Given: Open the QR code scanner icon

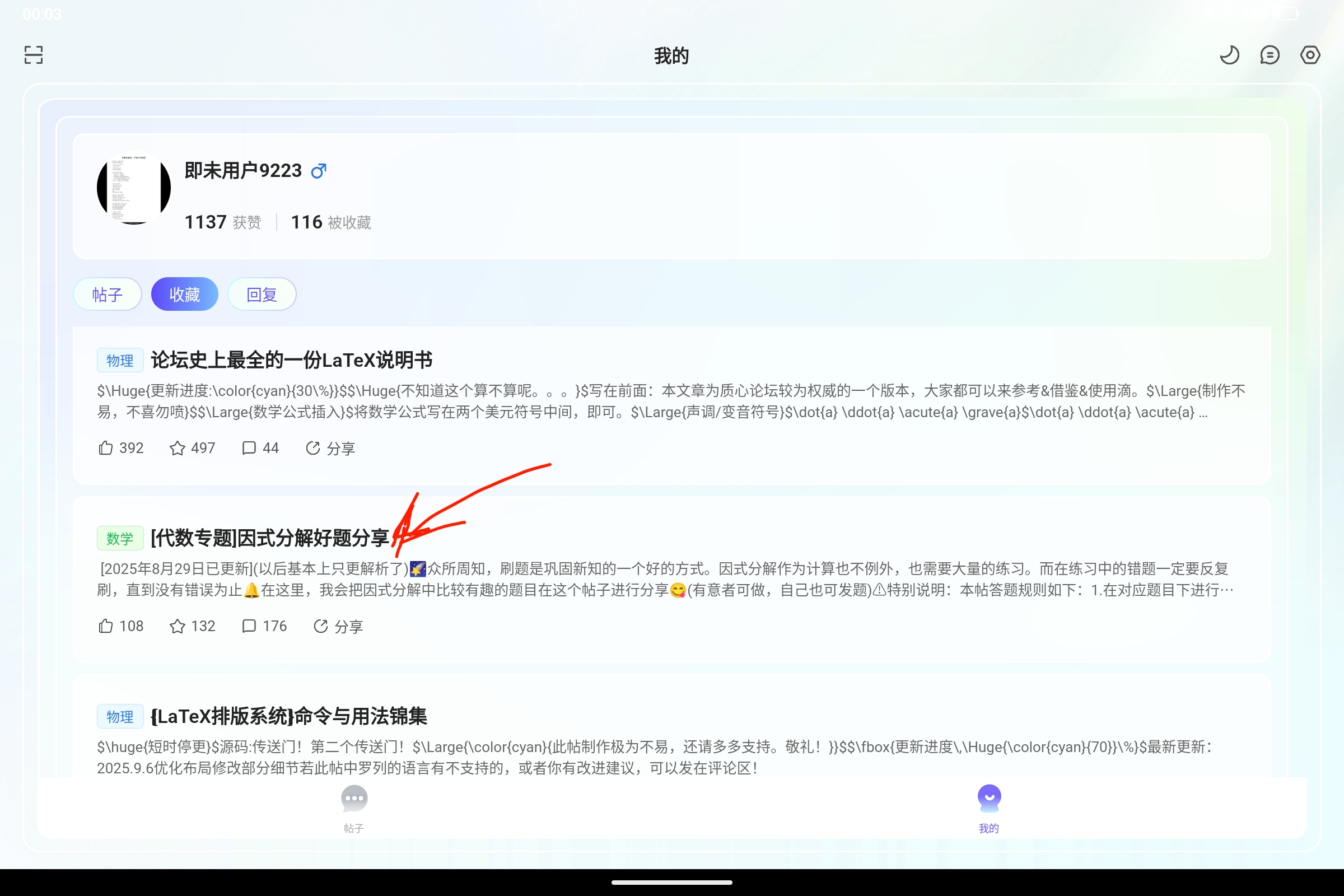Looking at the screenshot, I should point(32,54).
